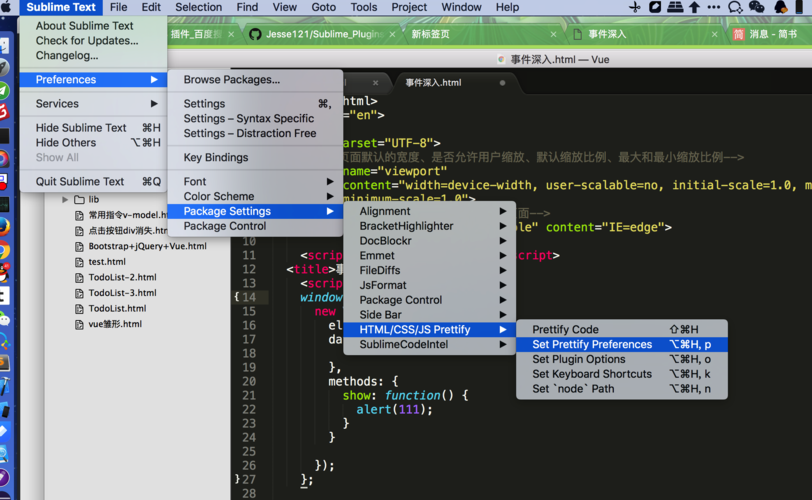Viewport: 812px width, 500px height.
Task: Choose Prettify Code
Action: [x=622, y=329]
